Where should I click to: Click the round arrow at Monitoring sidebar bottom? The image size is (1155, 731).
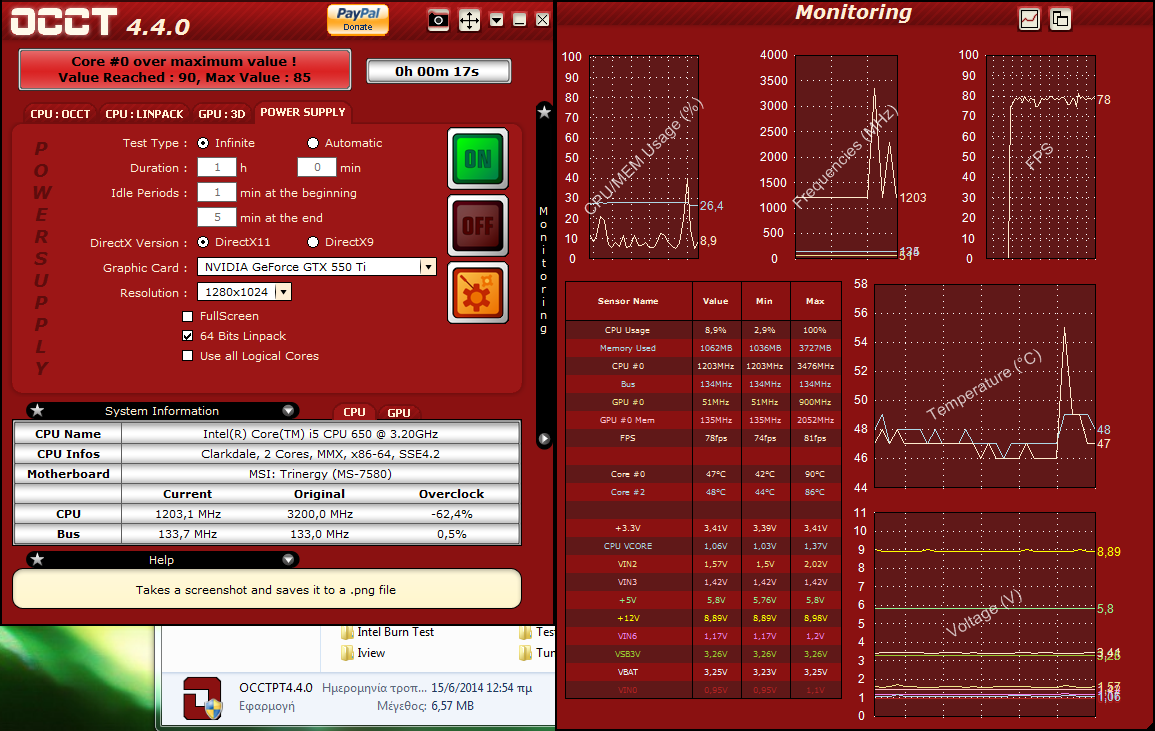[544, 438]
